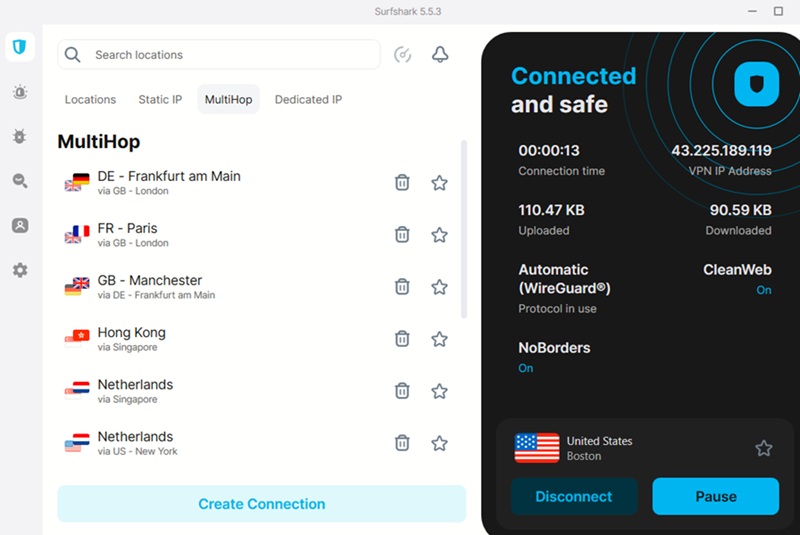Click the Hong Kong flag icon
Image resolution: width=800 pixels, height=535 pixels.
[81, 335]
